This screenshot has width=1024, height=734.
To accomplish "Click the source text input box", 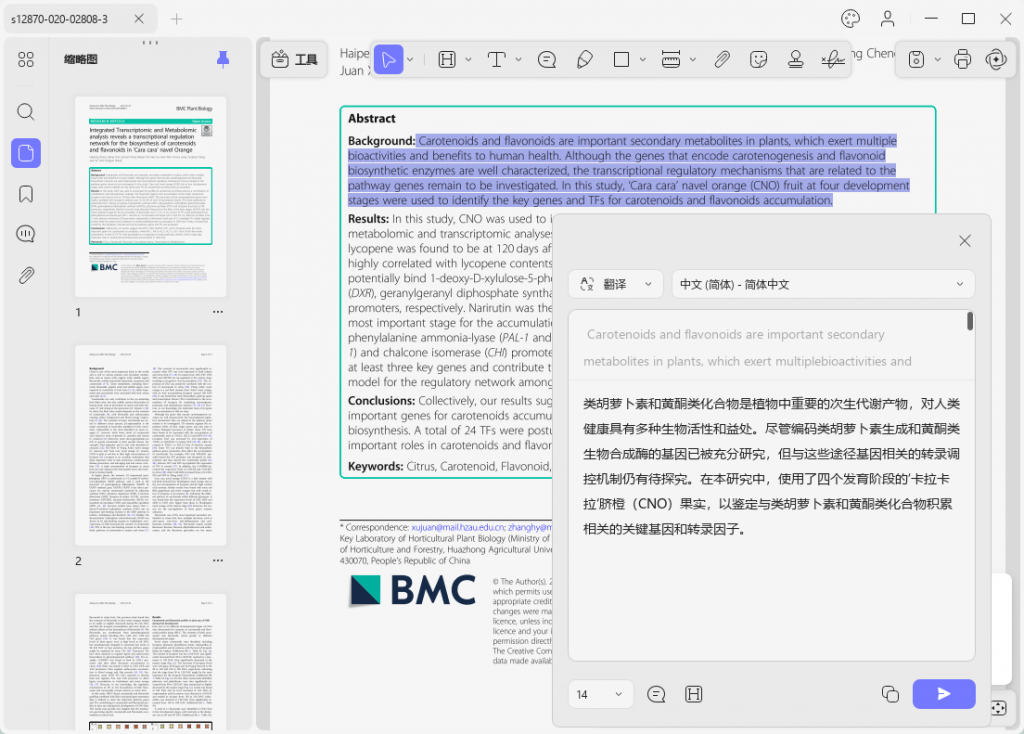I will pyautogui.click(x=771, y=346).
